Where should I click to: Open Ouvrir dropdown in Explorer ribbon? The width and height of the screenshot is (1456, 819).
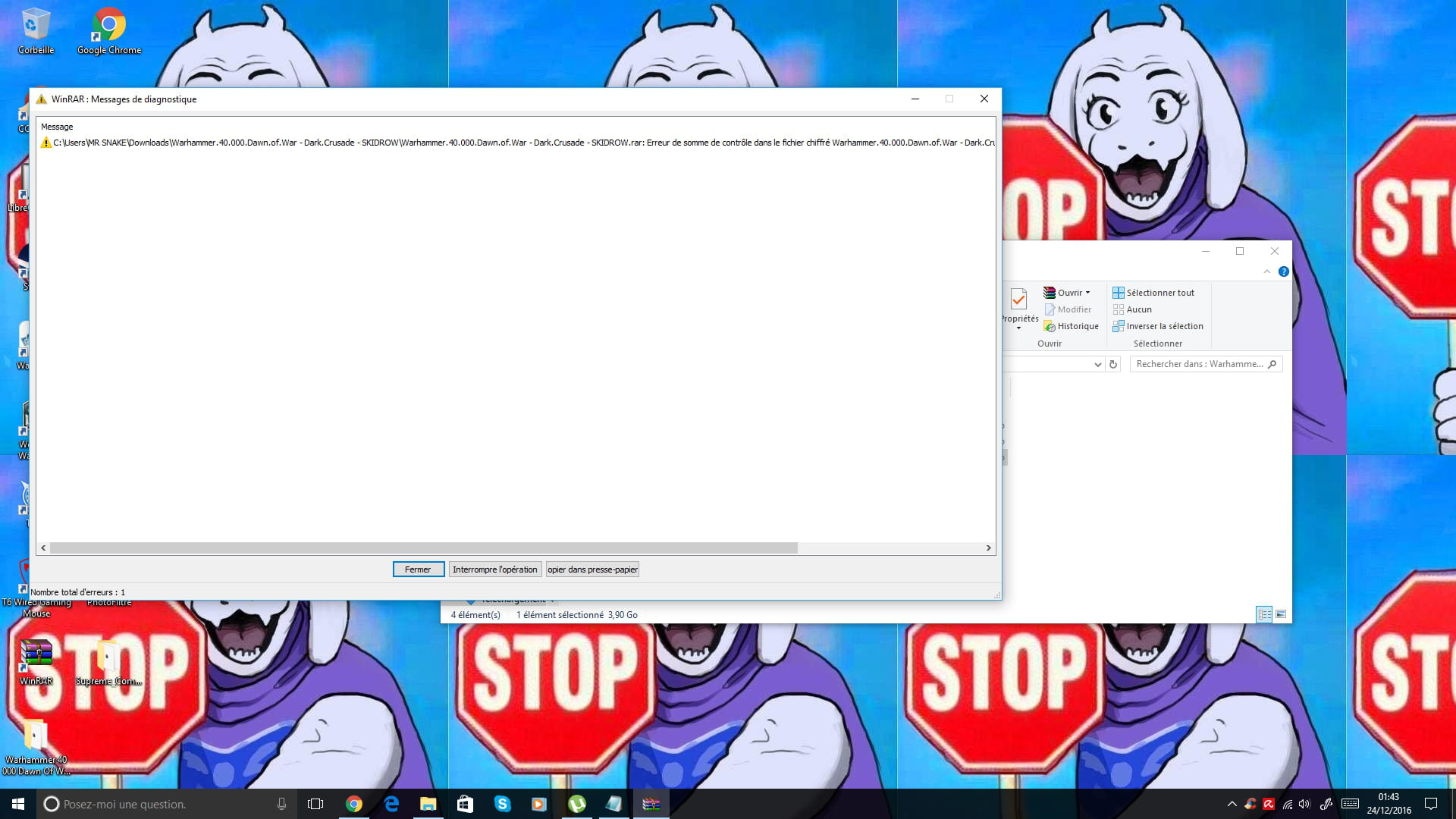tap(1067, 293)
